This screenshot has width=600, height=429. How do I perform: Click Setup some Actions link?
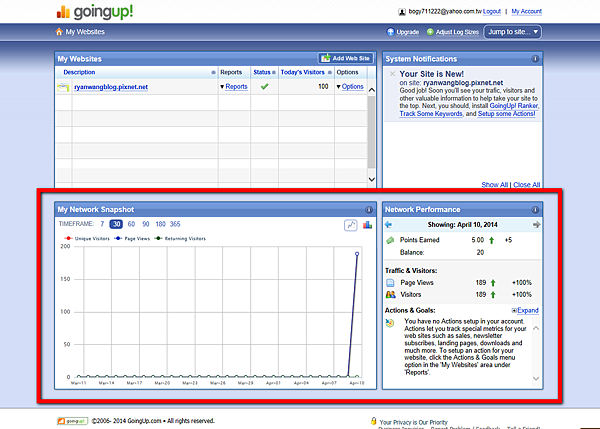506,114
